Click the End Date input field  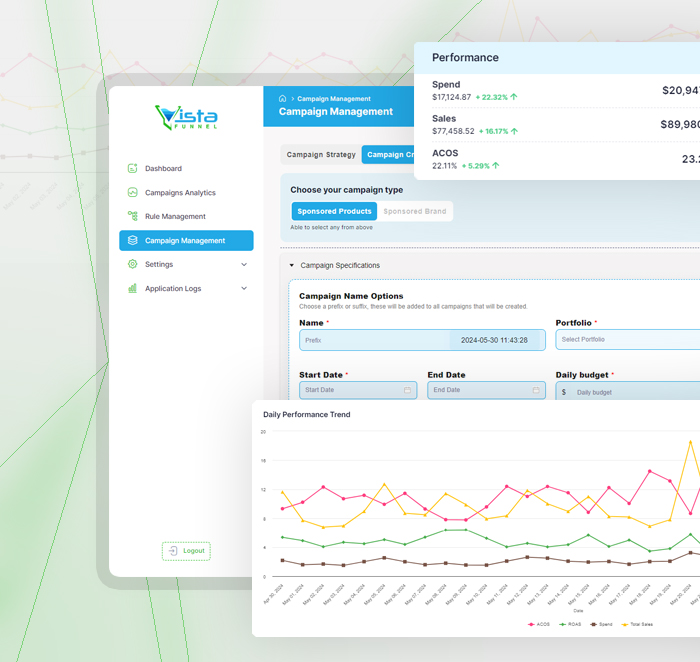[486, 390]
